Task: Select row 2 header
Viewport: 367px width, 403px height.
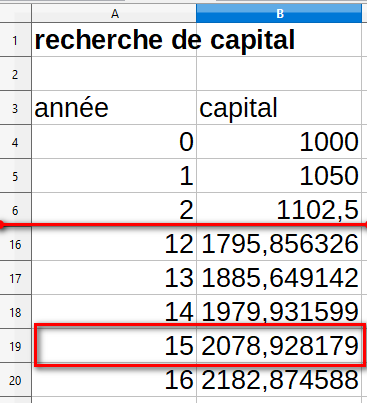Action: tap(15, 74)
